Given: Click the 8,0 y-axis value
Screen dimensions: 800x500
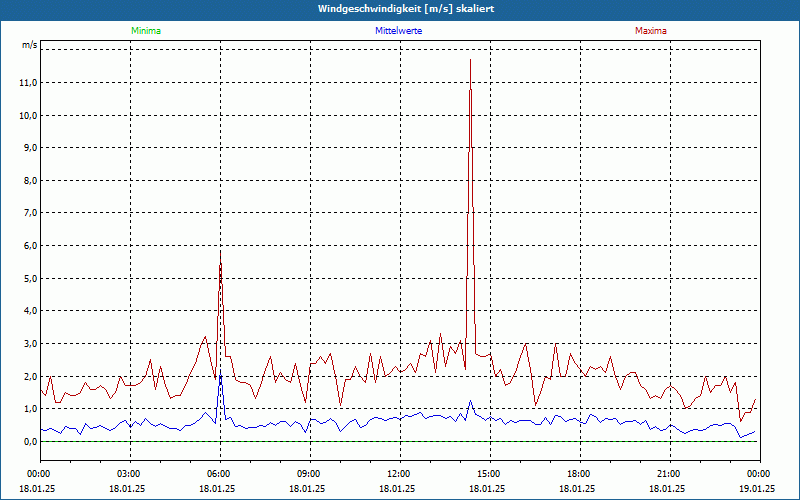Looking at the screenshot, I should click(x=31, y=181).
